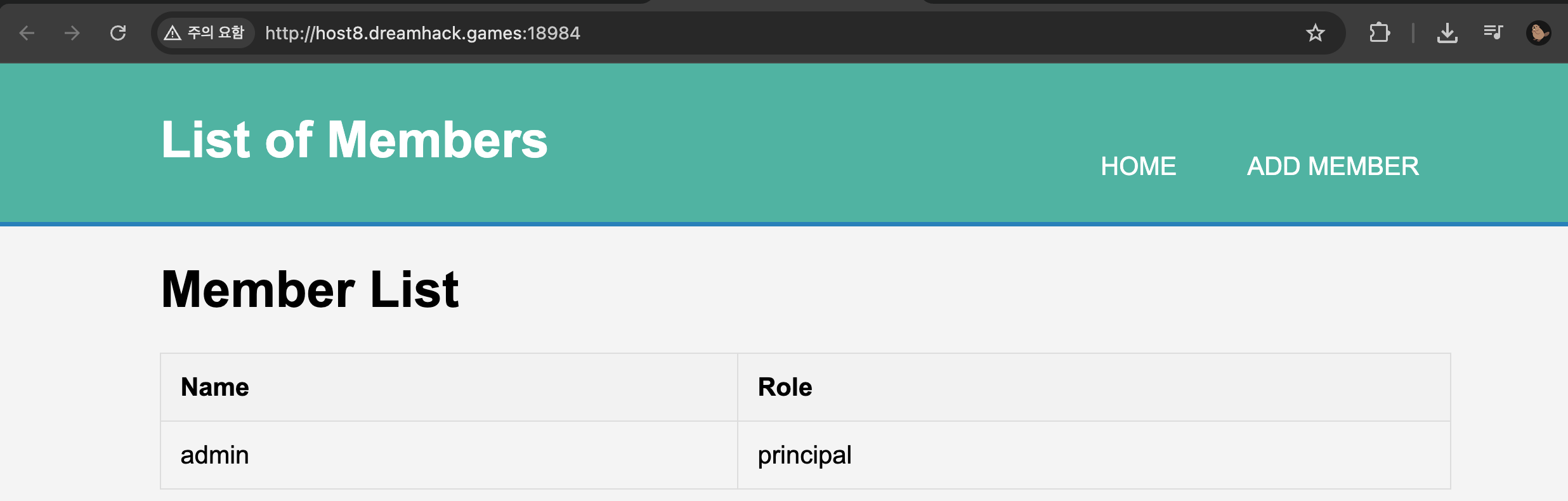This screenshot has width=1568, height=501.
Task: Click the principal role cell
Action: coord(1094,455)
